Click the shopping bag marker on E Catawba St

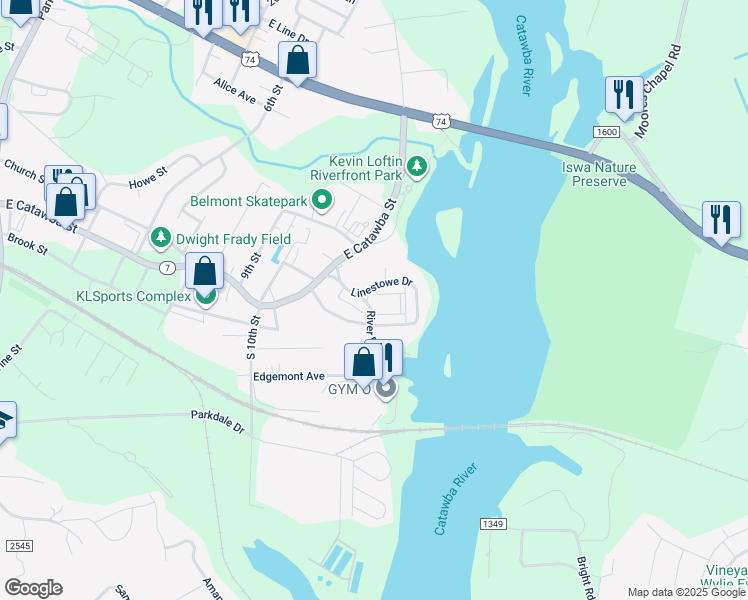pyautogui.click(x=65, y=207)
